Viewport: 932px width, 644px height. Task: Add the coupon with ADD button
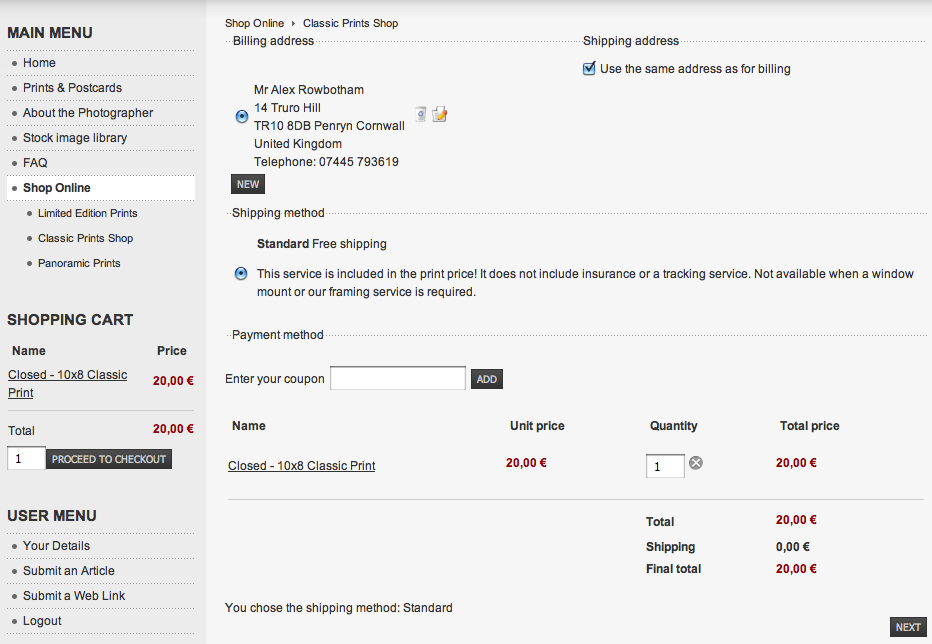487,379
